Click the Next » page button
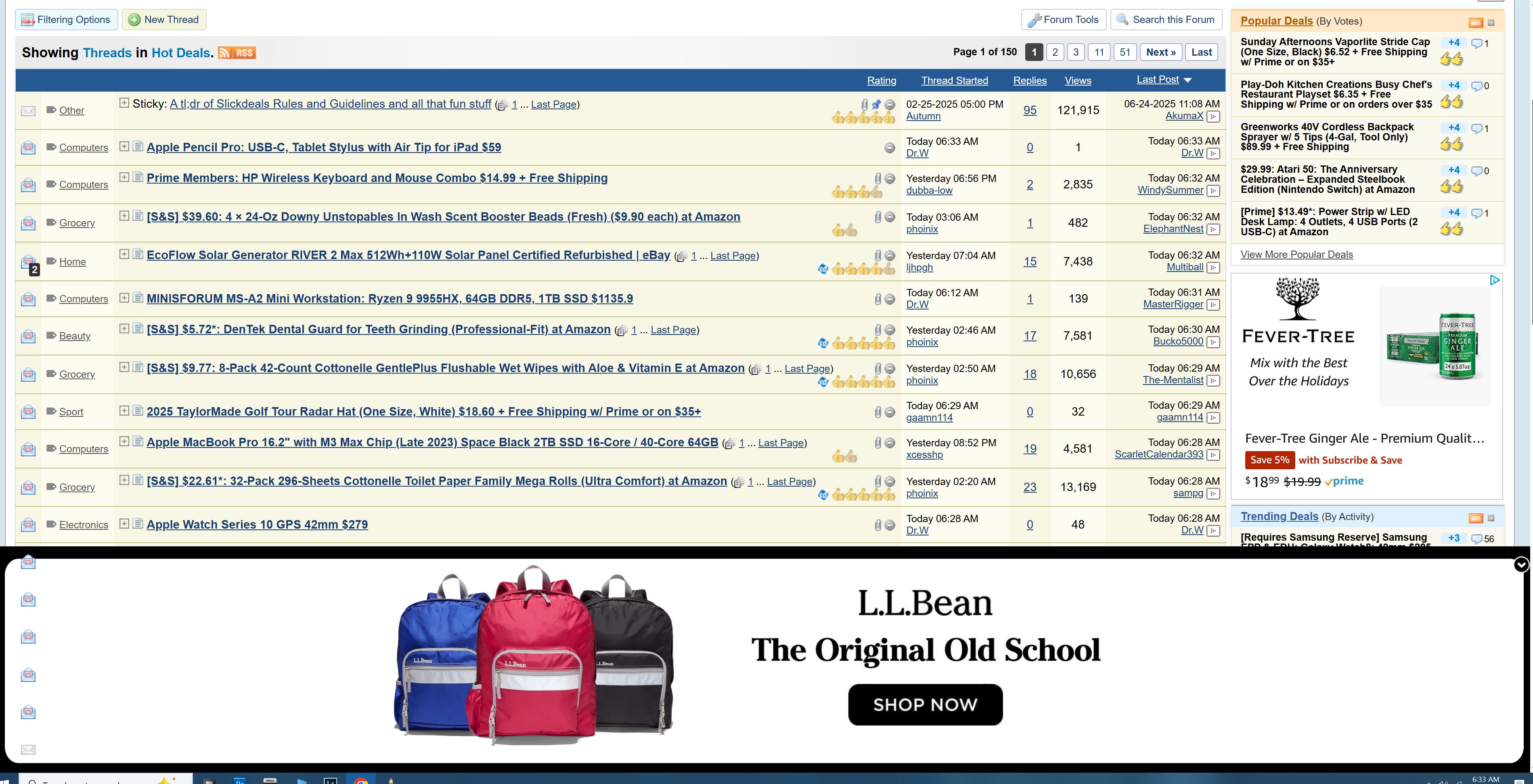Screen dimensions: 1533x784 tap(1160, 52)
